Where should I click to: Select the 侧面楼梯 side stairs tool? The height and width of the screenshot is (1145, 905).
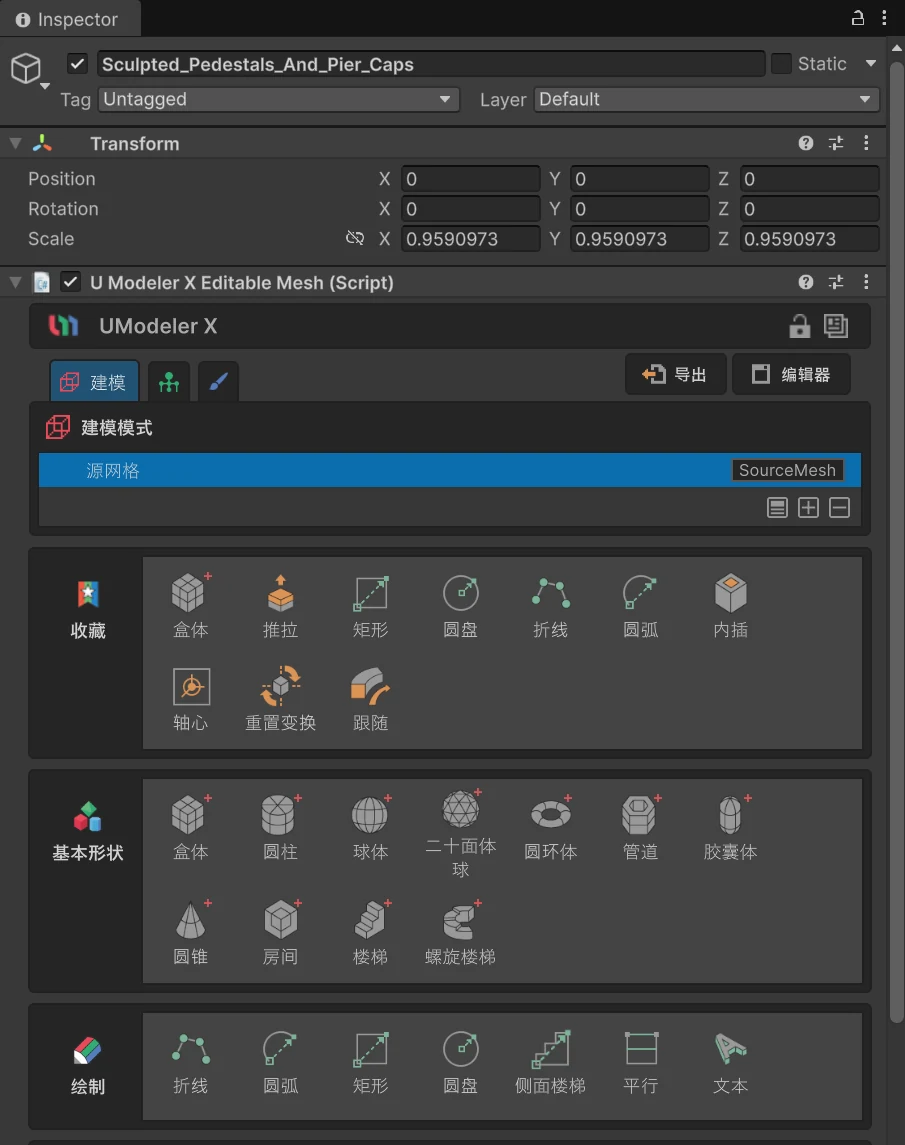[x=550, y=1062]
